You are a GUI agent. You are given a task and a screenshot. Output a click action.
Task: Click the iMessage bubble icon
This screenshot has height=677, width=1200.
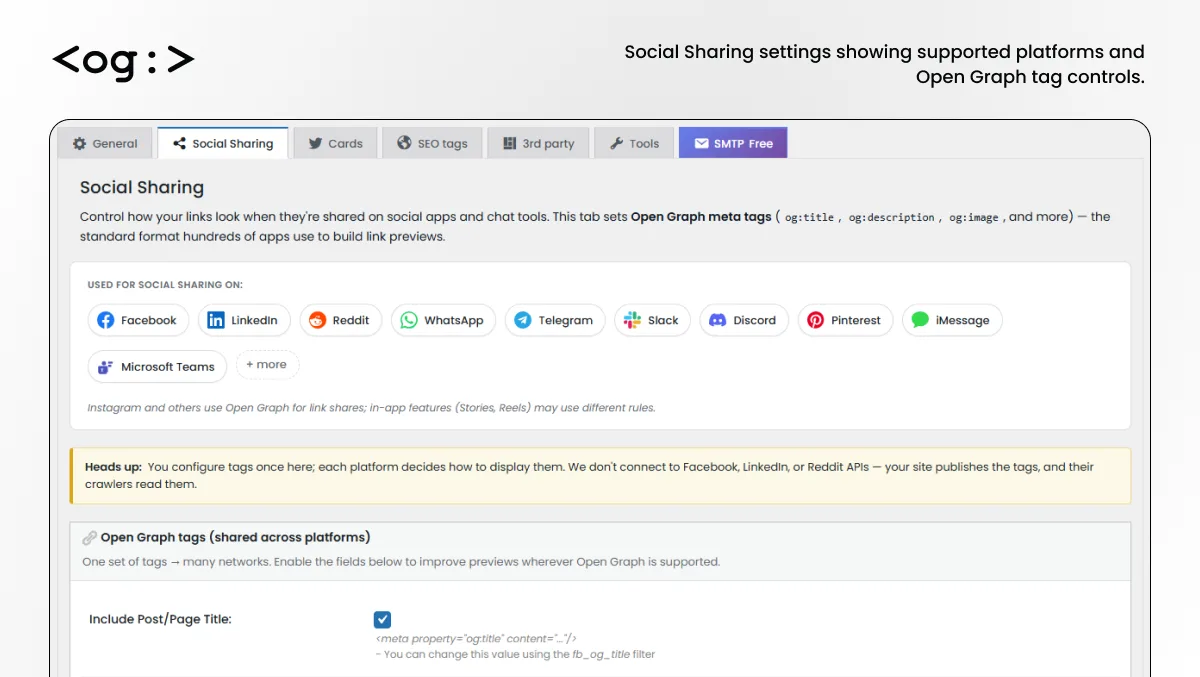click(x=920, y=320)
